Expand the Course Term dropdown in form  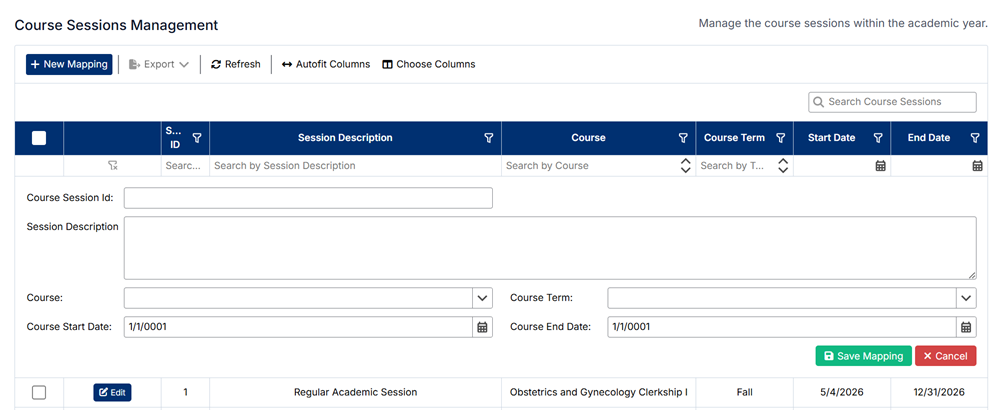[x=966, y=298]
